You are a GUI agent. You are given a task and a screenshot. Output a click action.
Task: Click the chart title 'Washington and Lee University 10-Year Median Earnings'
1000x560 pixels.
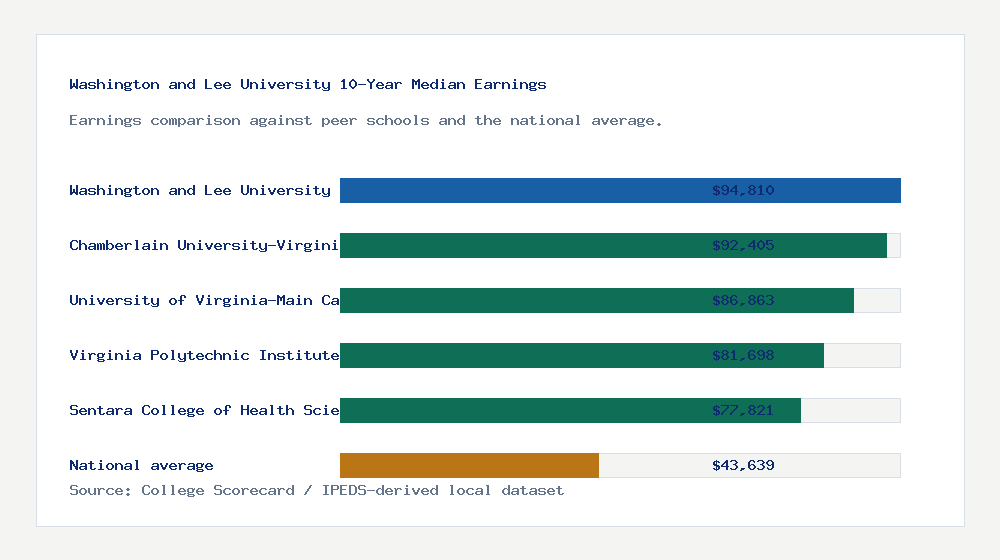(307, 84)
